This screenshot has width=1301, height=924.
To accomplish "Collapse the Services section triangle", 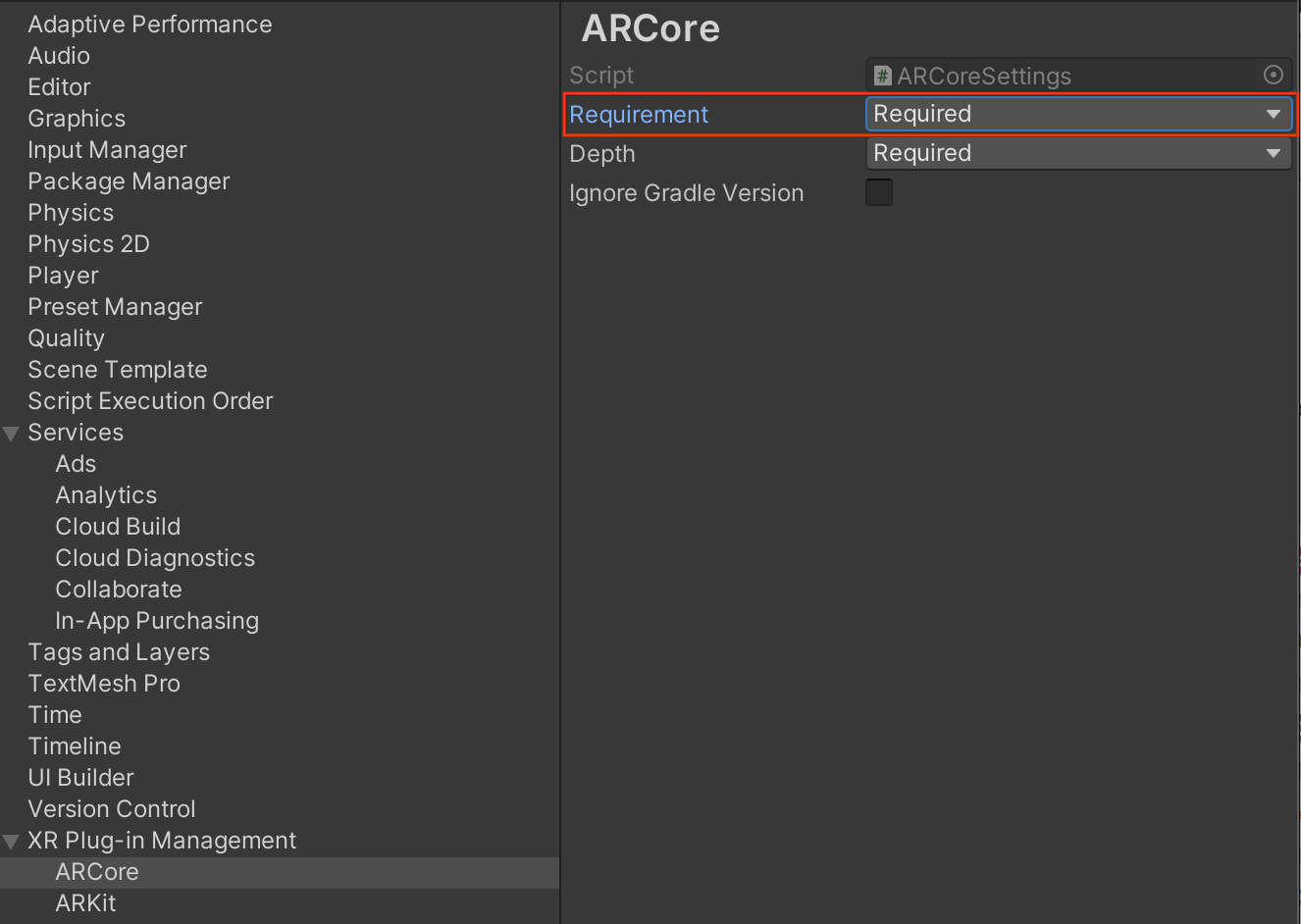I will coord(12,434).
